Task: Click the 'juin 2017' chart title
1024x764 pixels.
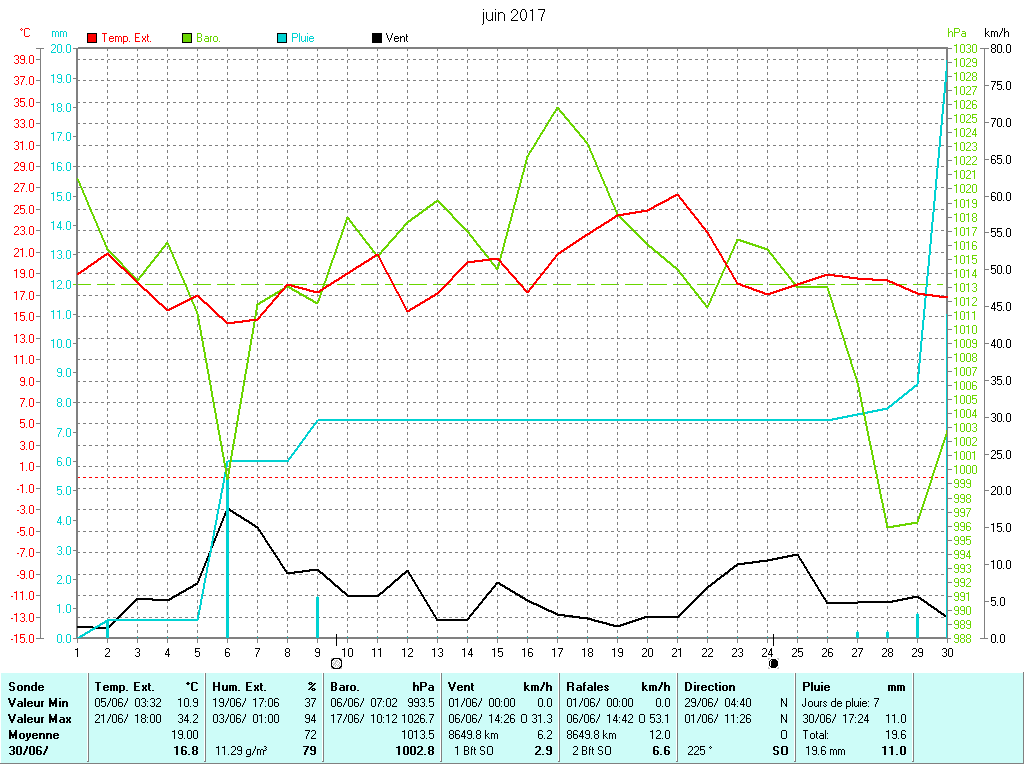Action: 512,16
